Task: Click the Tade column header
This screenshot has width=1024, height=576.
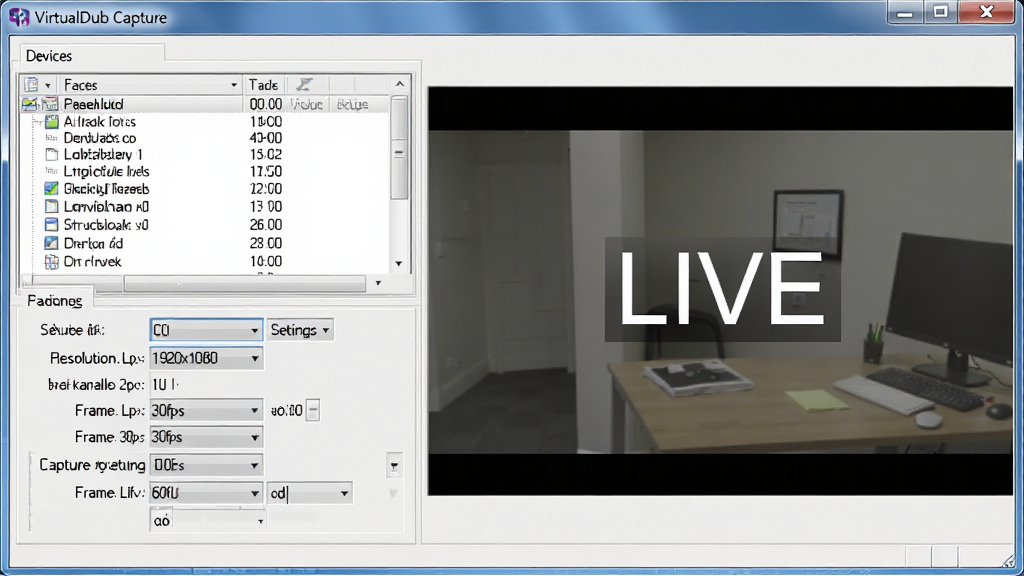Action: click(263, 85)
